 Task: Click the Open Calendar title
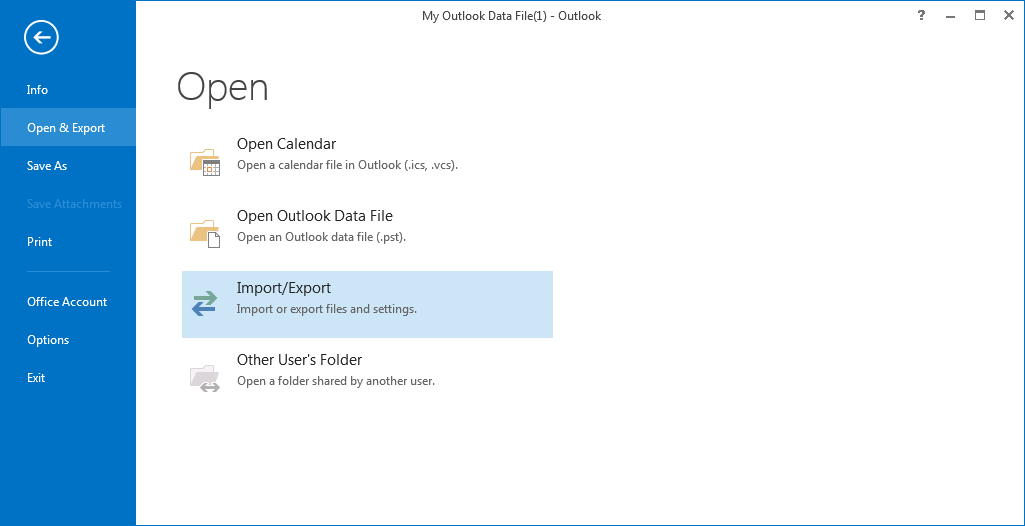(x=286, y=144)
